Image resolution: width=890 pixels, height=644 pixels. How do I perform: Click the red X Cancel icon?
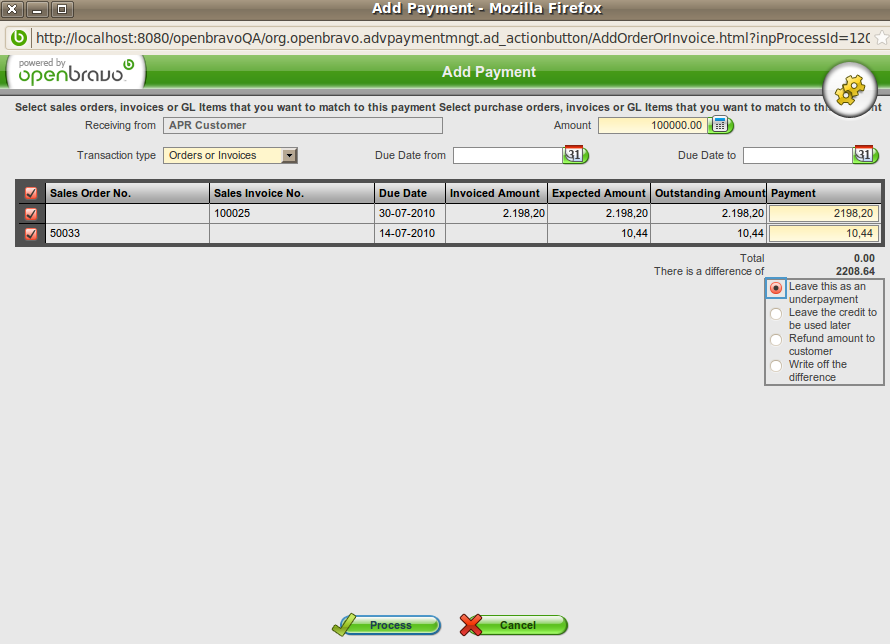coord(472,625)
